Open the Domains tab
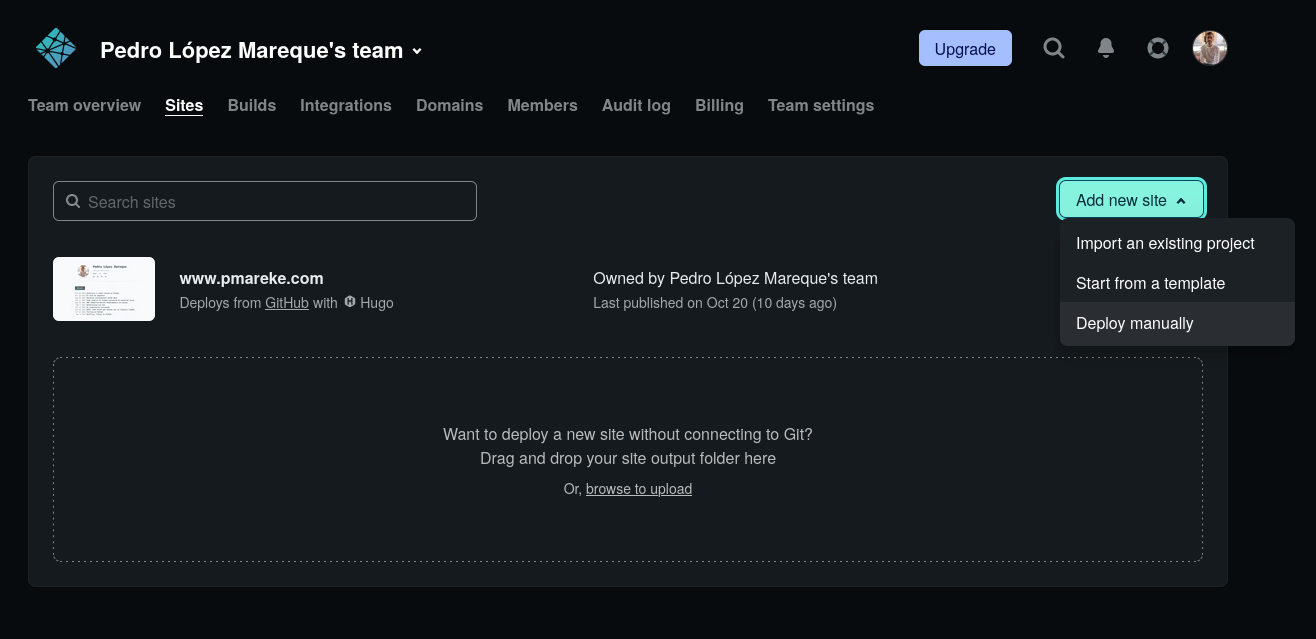Image resolution: width=1316 pixels, height=639 pixels. coord(449,105)
